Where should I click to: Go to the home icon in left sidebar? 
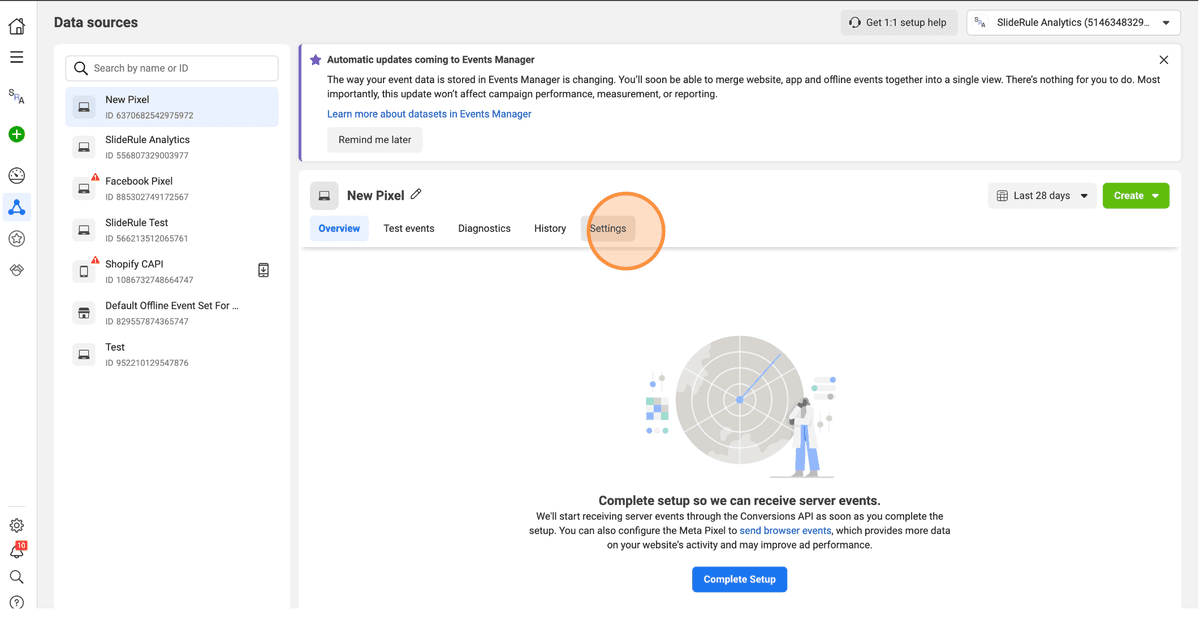tap(17, 25)
